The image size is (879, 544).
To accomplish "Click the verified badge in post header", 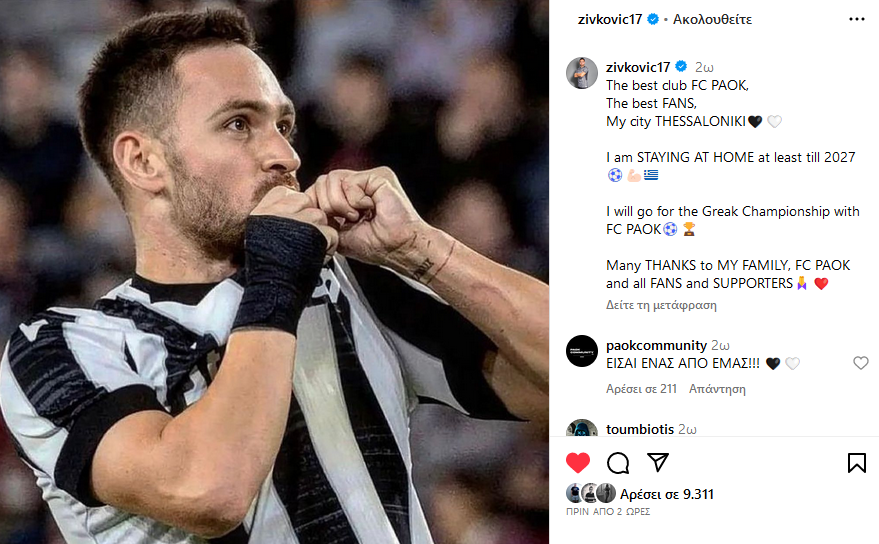I will tap(653, 19).
